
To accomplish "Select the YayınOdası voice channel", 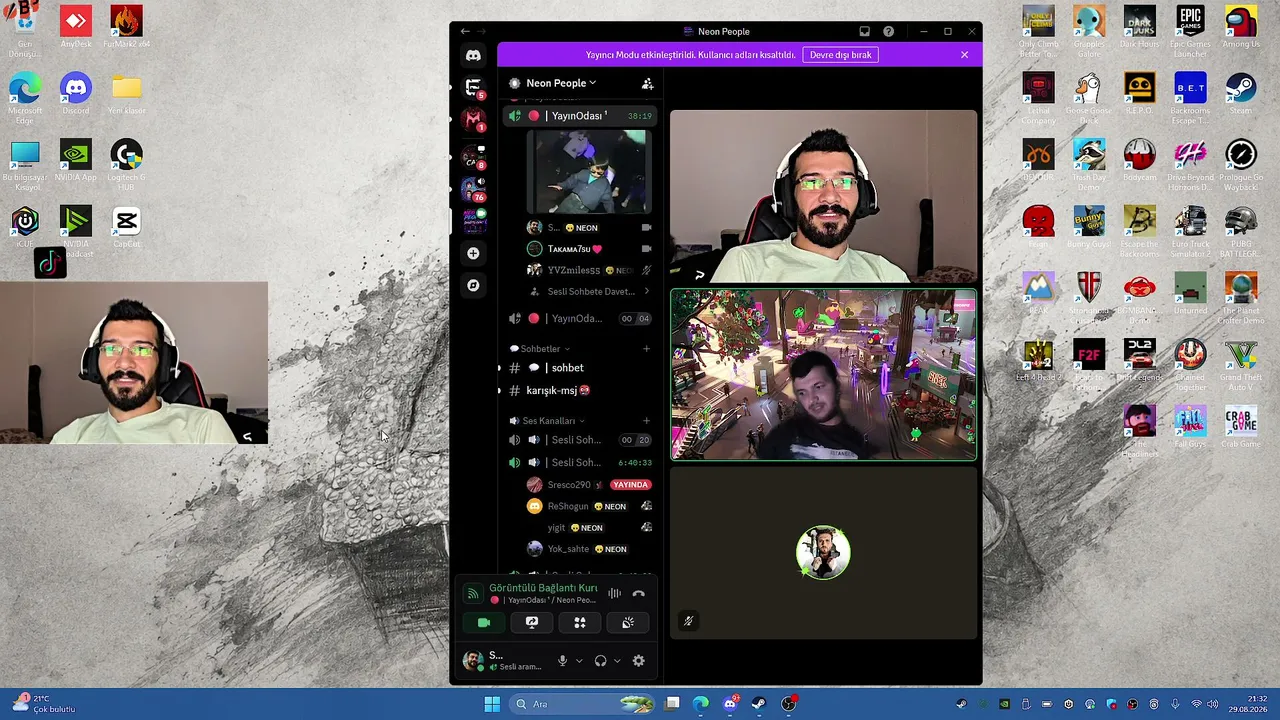I will (x=581, y=116).
